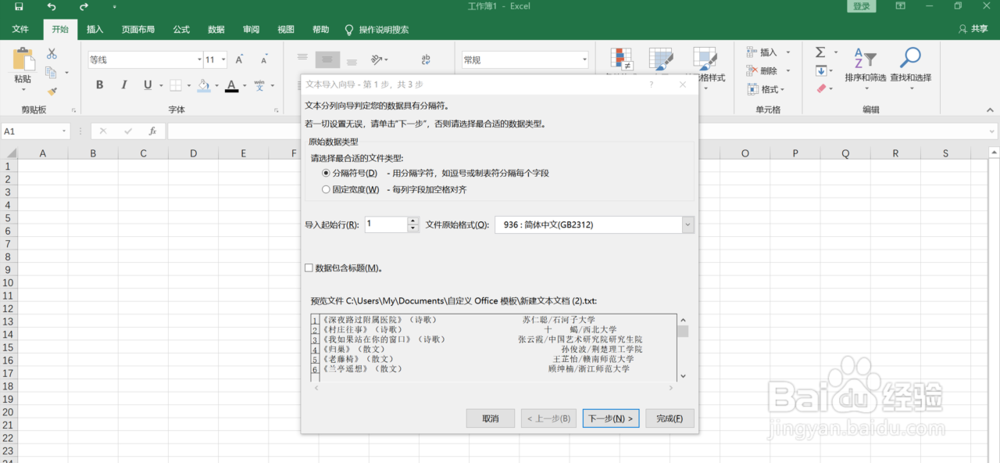The width and height of the screenshot is (1000, 463).
Task: Click the insert function fx icon
Action: (x=153, y=131)
